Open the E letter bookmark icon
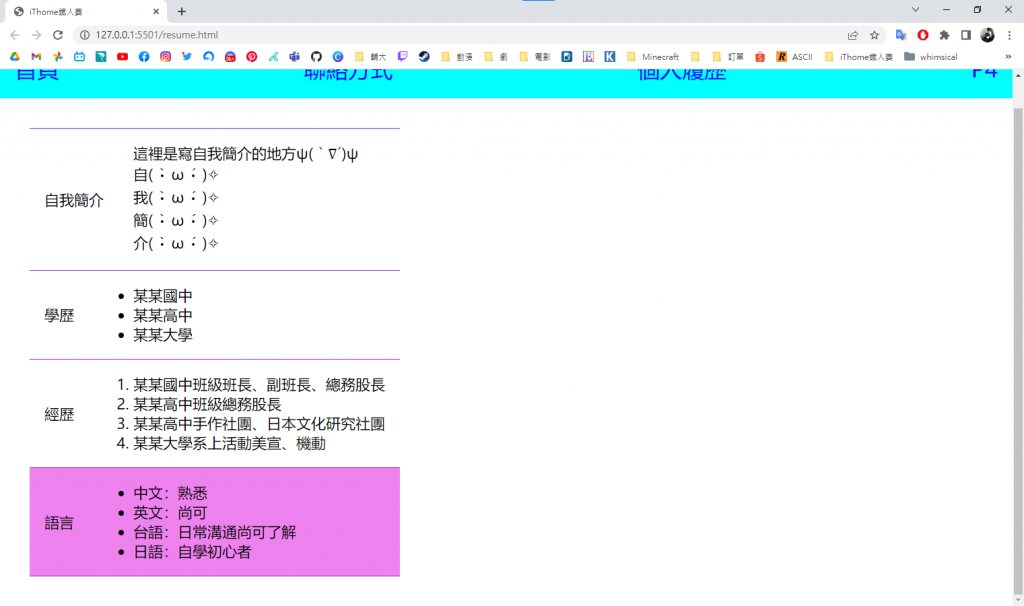Image resolution: width=1024 pixels, height=606 pixels. click(588, 57)
